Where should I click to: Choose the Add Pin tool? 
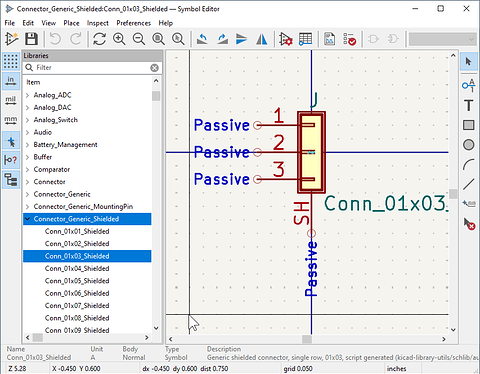[469, 86]
